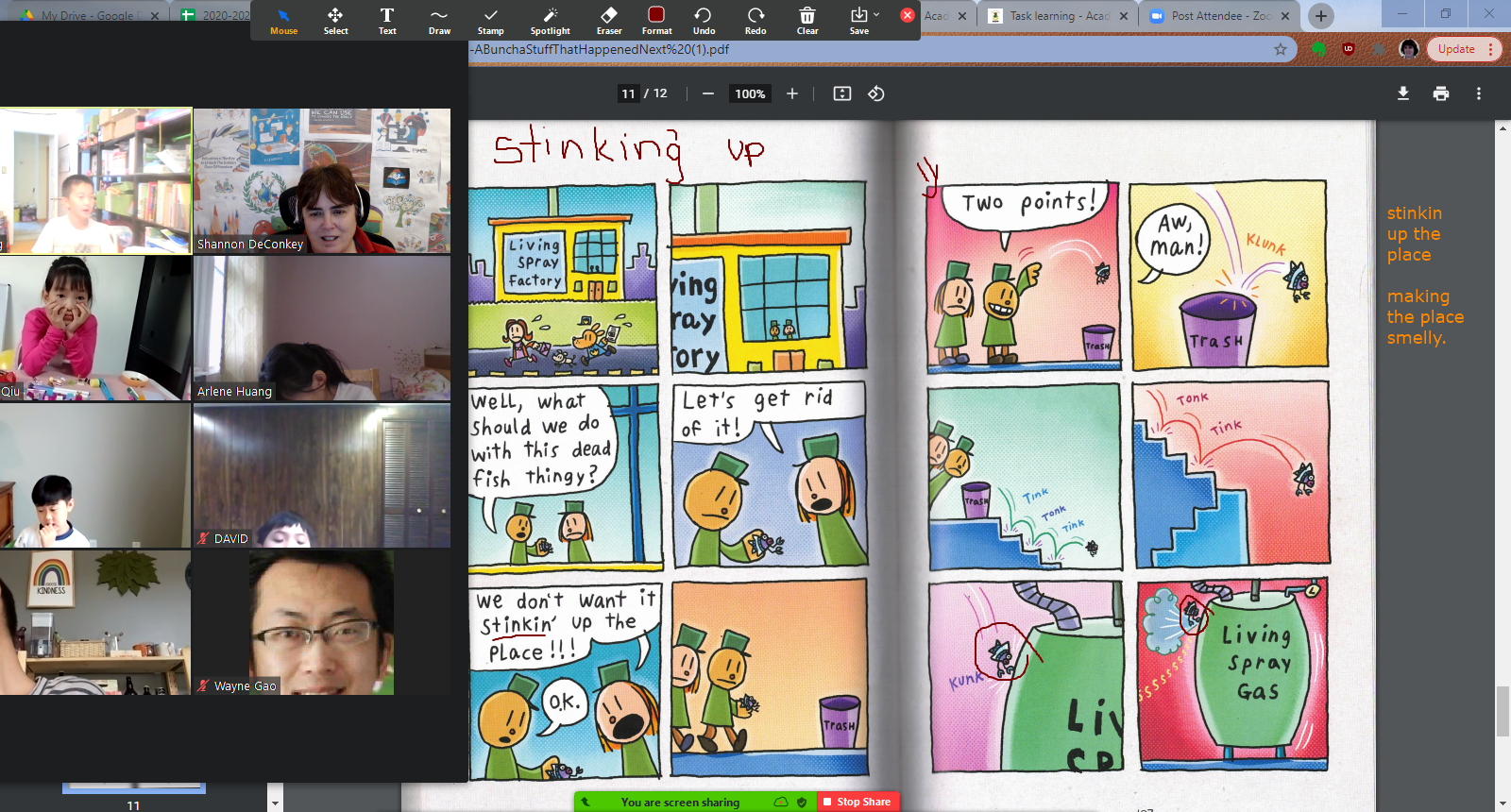Toggle fit to page in PDF viewer
This screenshot has height=812, width=1511.
point(842,93)
